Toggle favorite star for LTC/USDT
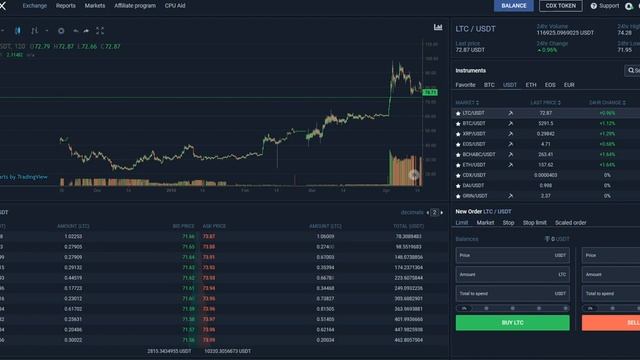 point(458,113)
